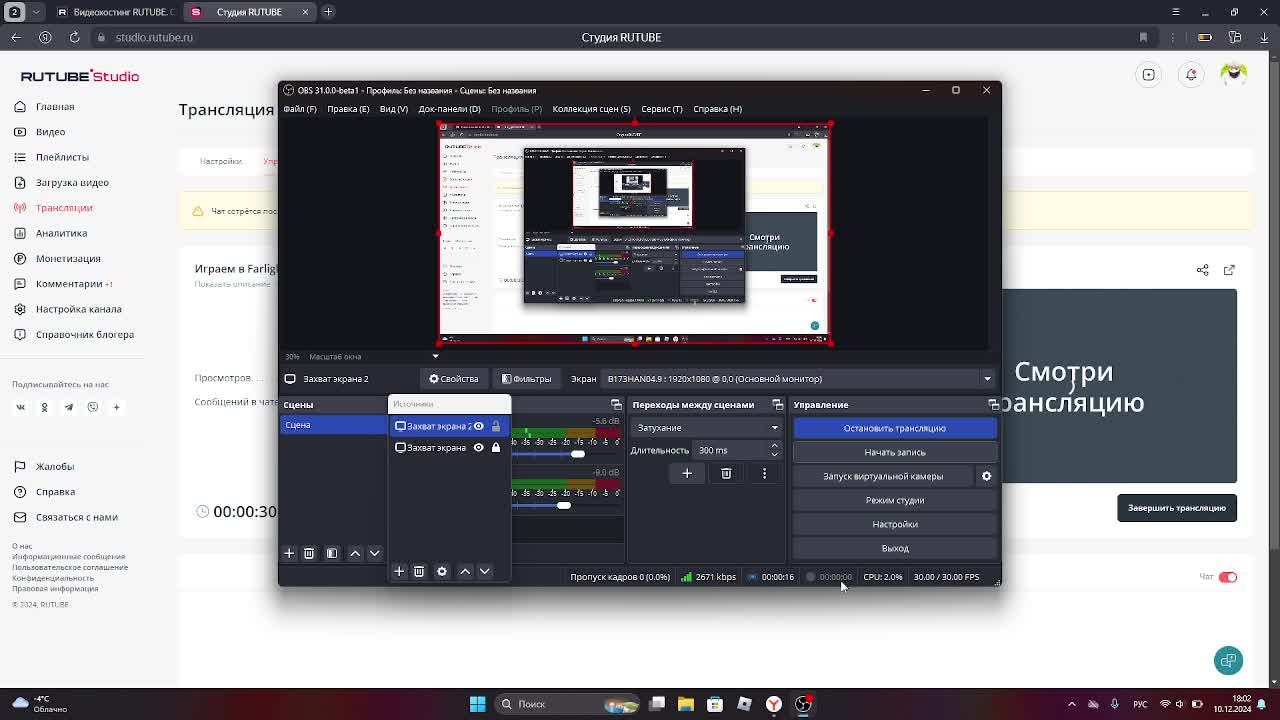The width and height of the screenshot is (1280, 720).
Task: Undock the Scene Transitions panel
Action: [x=778, y=405]
